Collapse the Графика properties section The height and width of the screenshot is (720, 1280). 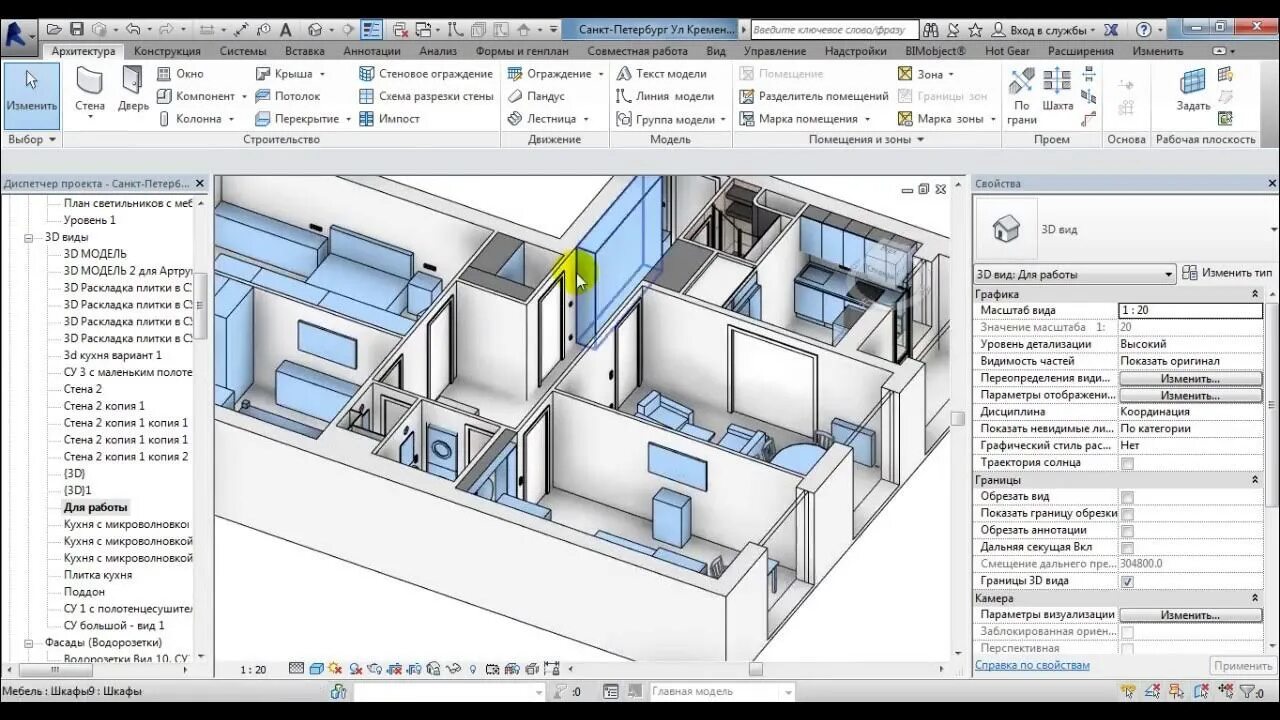tap(1255, 294)
